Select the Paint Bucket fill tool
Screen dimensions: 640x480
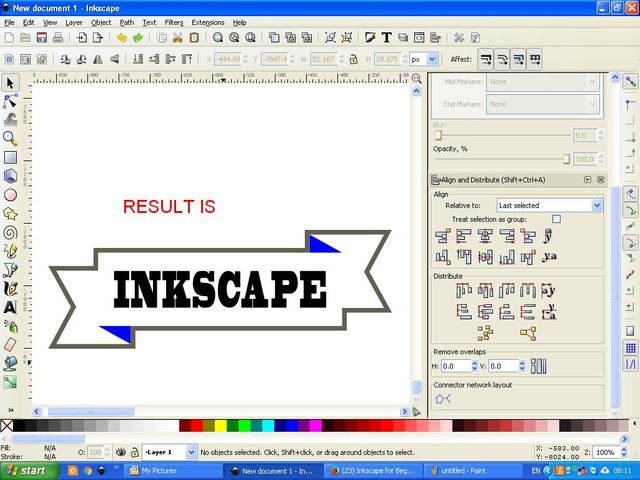tap(10, 363)
